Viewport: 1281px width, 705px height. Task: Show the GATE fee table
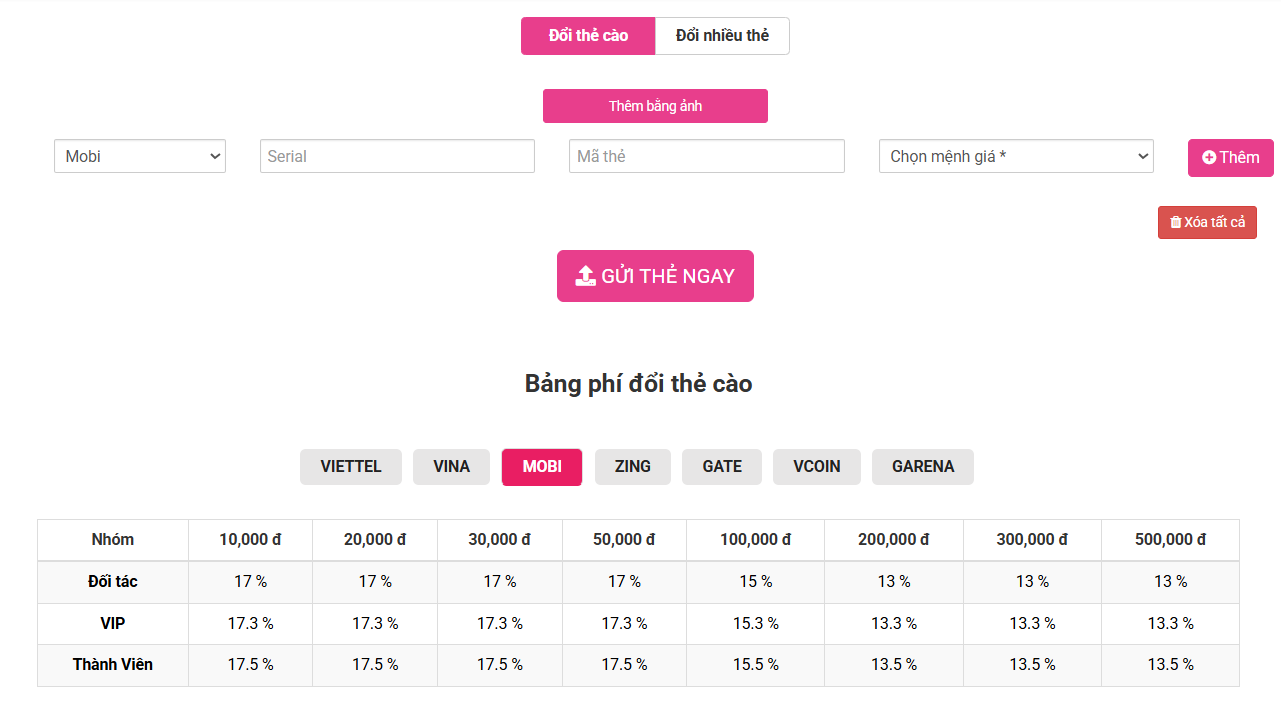click(x=722, y=467)
